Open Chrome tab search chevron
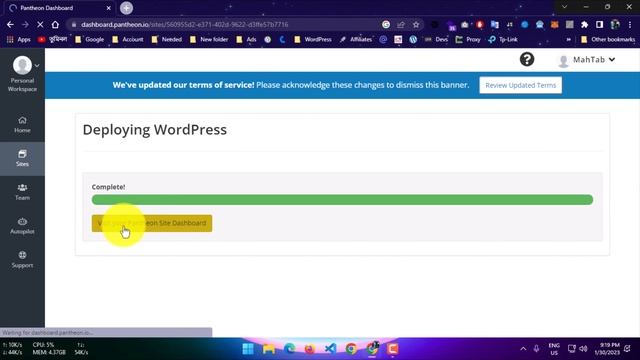 [x=564, y=7]
